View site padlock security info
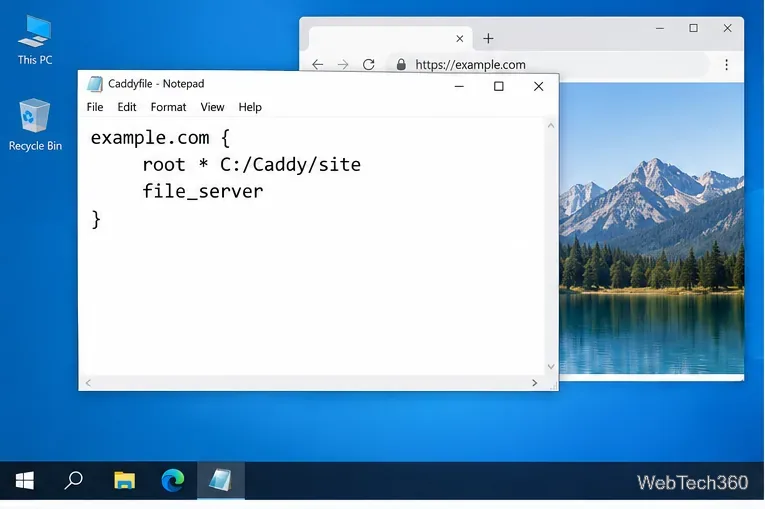Viewport: 765px width, 509px height. pyautogui.click(x=401, y=64)
